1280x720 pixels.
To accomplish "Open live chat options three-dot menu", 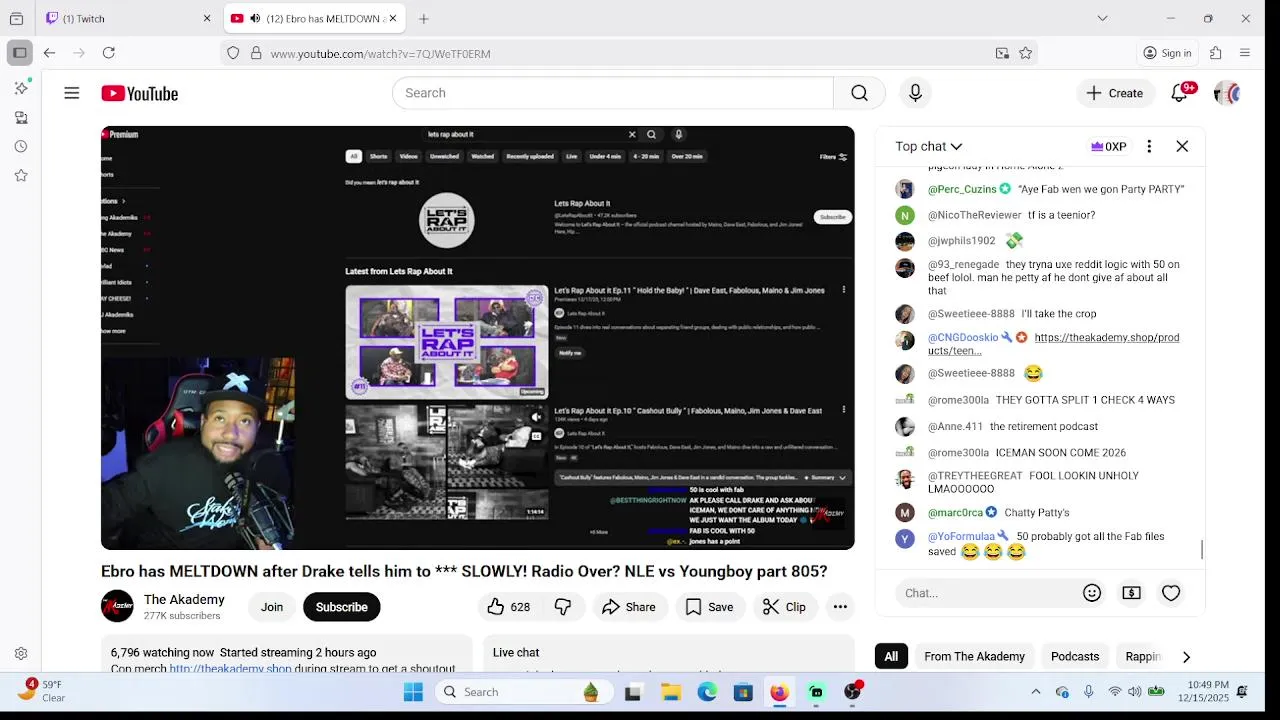I will click(x=1149, y=146).
